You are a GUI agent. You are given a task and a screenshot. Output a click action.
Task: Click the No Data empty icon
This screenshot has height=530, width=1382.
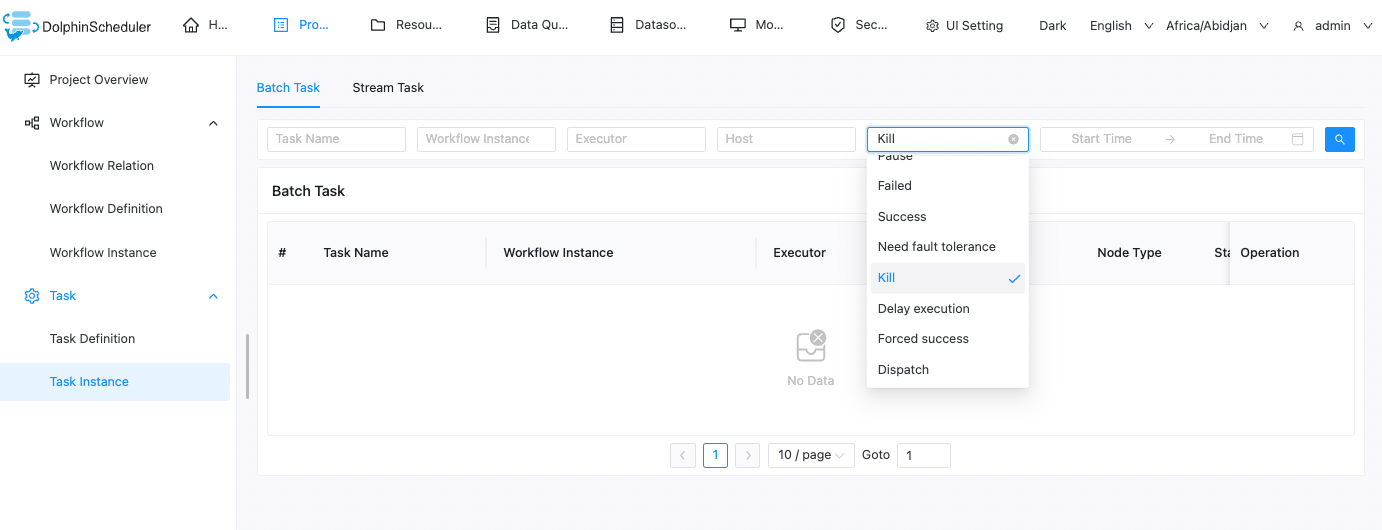click(x=811, y=346)
